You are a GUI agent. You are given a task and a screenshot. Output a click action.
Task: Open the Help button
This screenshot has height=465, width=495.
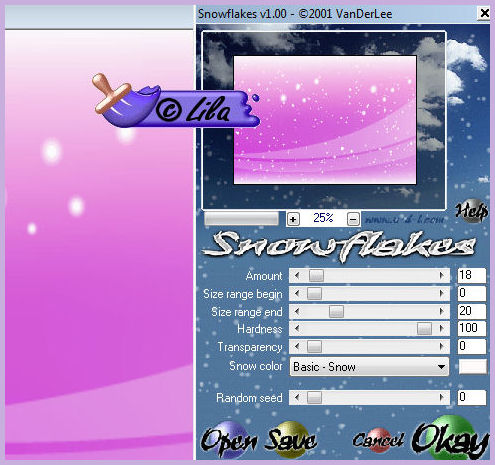(x=472, y=210)
